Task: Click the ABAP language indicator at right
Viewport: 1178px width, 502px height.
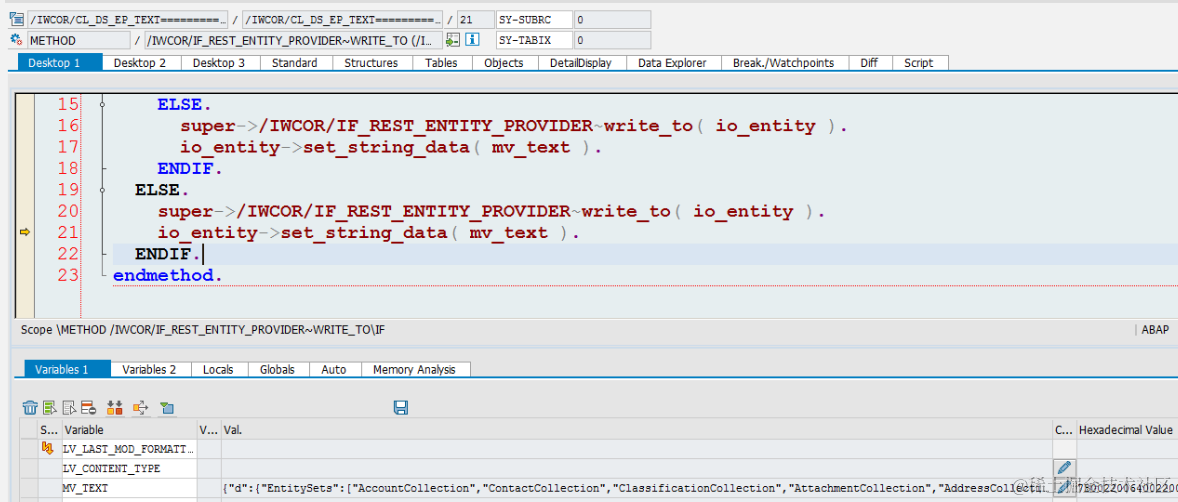Action: (1154, 329)
